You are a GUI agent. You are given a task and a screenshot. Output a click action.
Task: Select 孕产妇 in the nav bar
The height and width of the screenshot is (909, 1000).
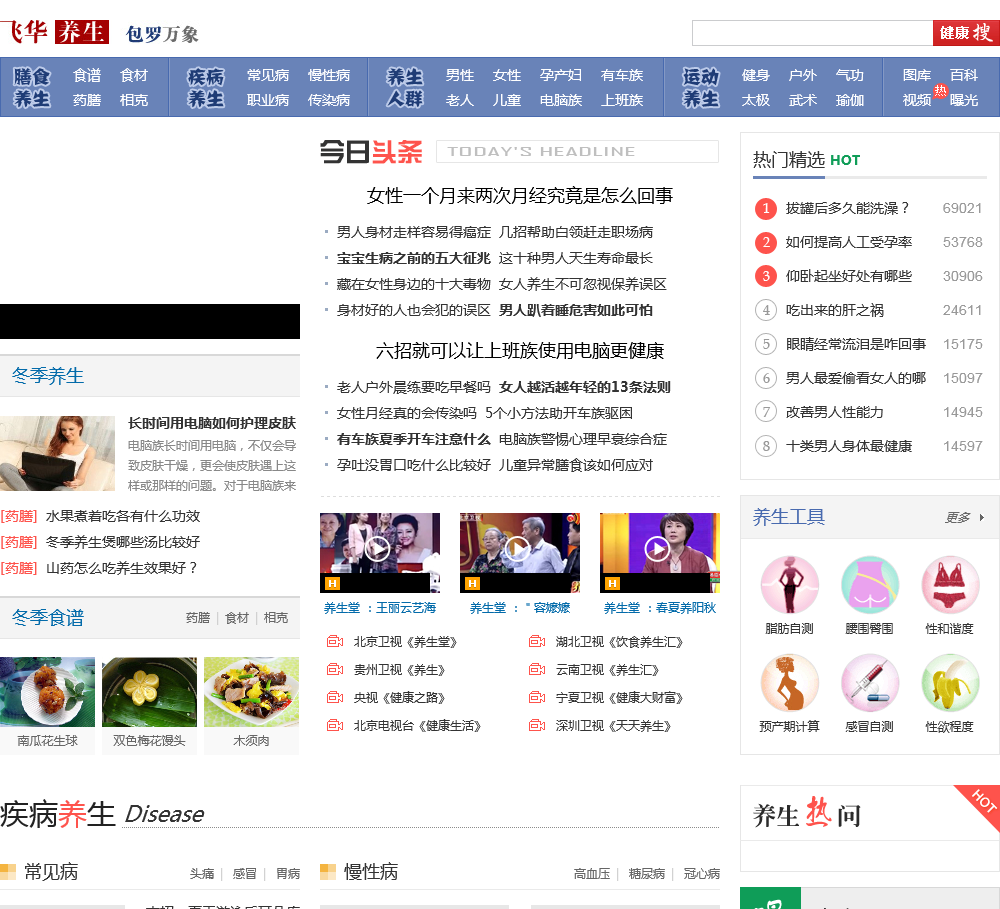561,75
